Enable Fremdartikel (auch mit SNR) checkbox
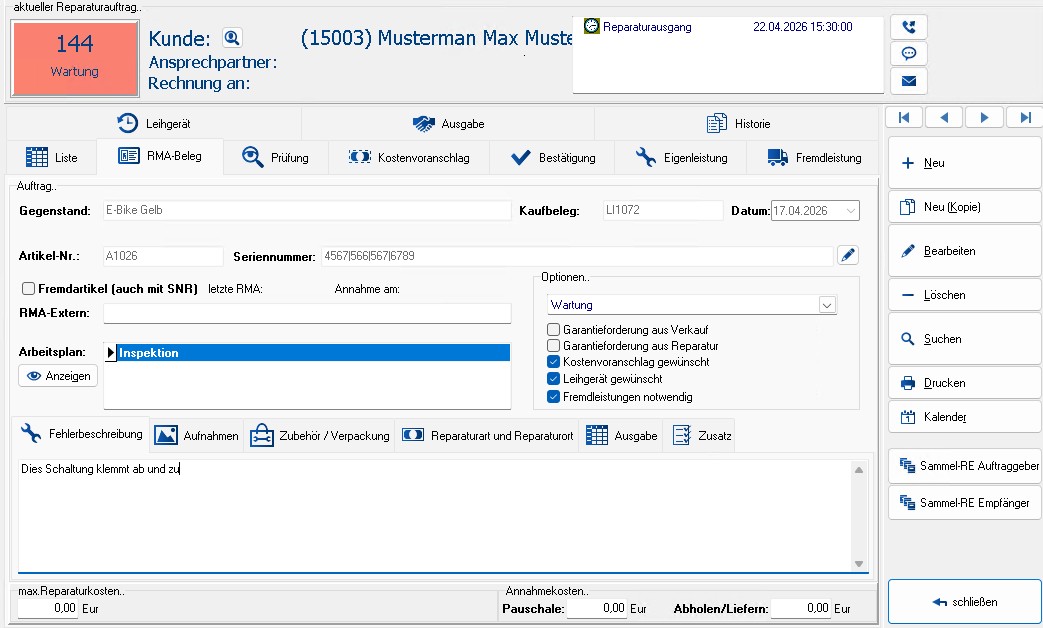The width and height of the screenshot is (1043, 628). [x=29, y=289]
